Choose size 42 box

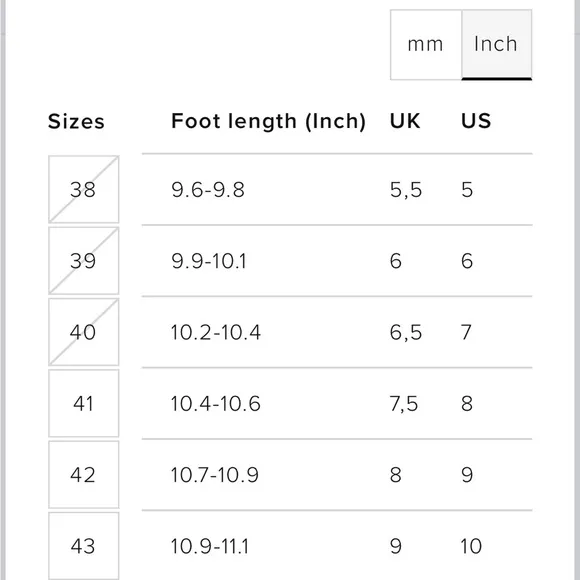pos(84,475)
